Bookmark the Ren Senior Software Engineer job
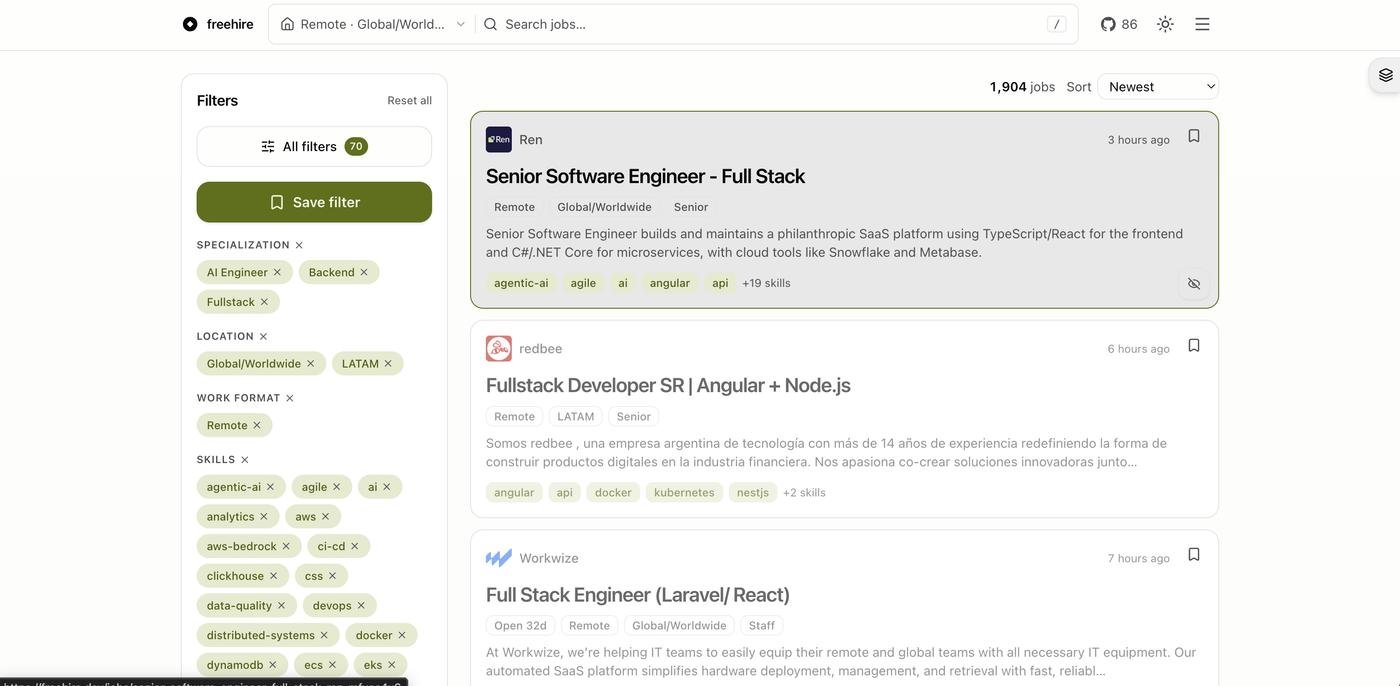This screenshot has width=1400, height=686. 1194,136
